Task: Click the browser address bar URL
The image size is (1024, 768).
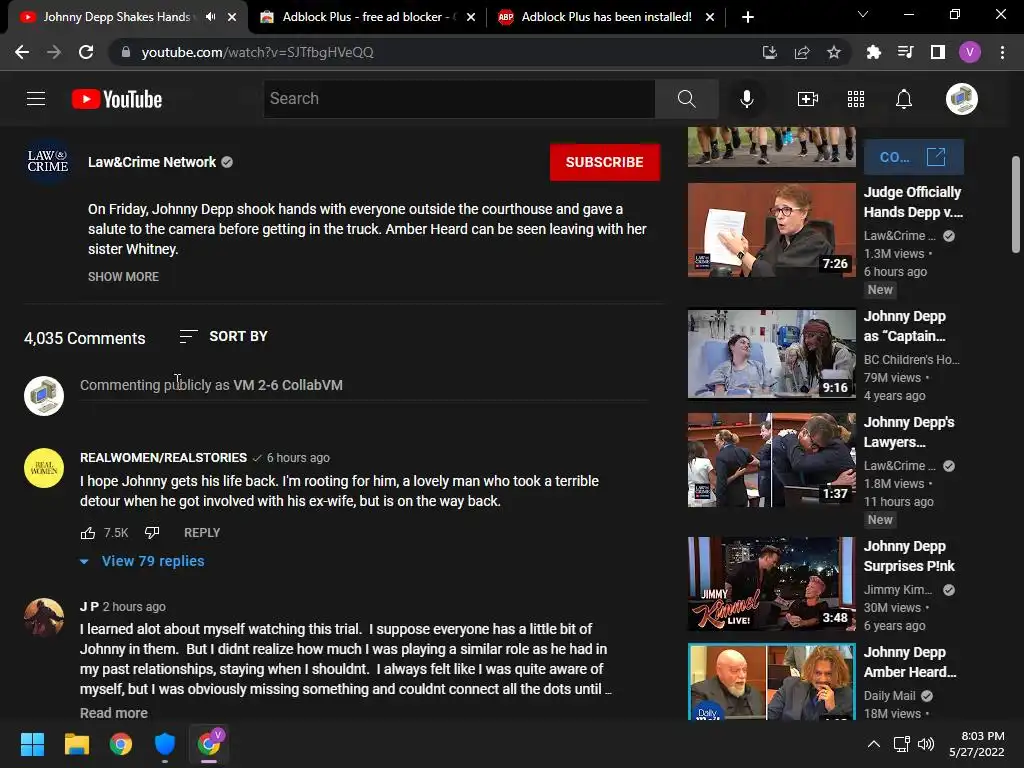Action: pyautogui.click(x=257, y=52)
